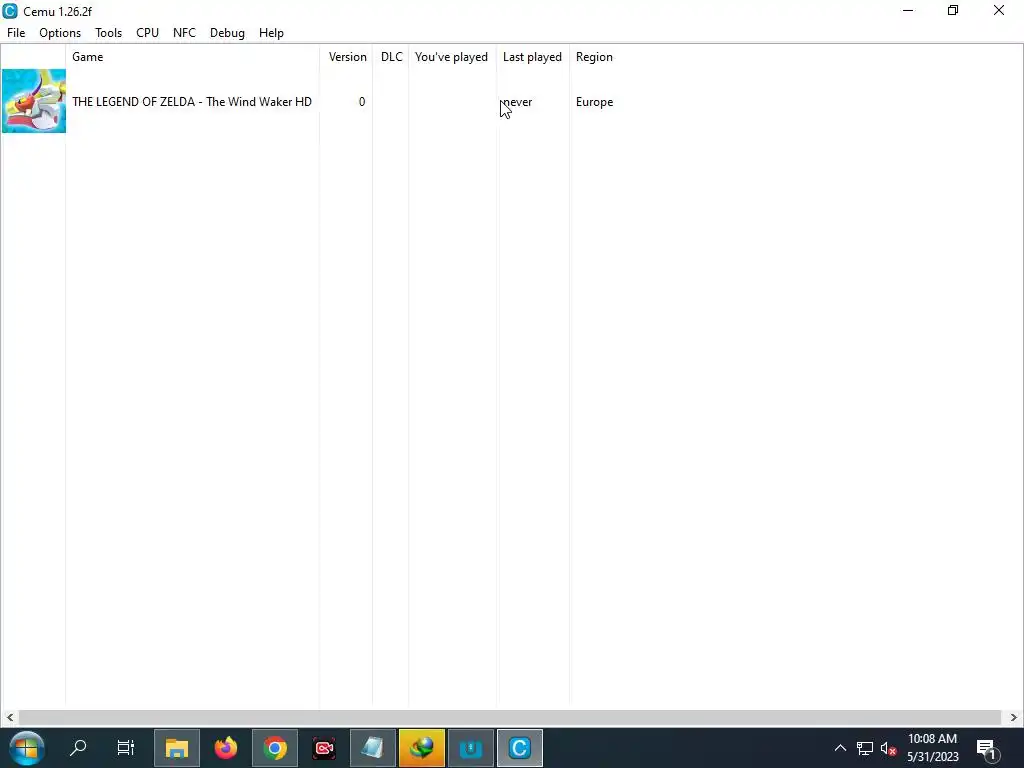Open File Explorer from taskbar
1024x768 pixels.
[x=176, y=748]
